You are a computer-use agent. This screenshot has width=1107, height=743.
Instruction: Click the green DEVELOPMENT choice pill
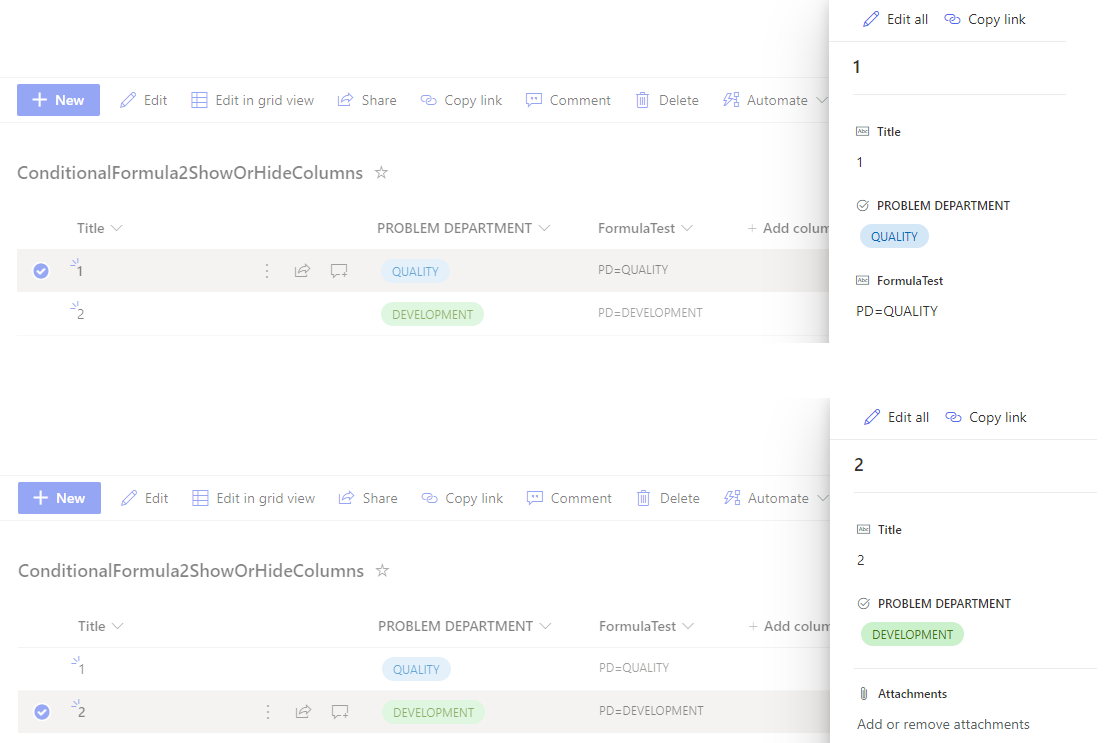tap(912, 634)
